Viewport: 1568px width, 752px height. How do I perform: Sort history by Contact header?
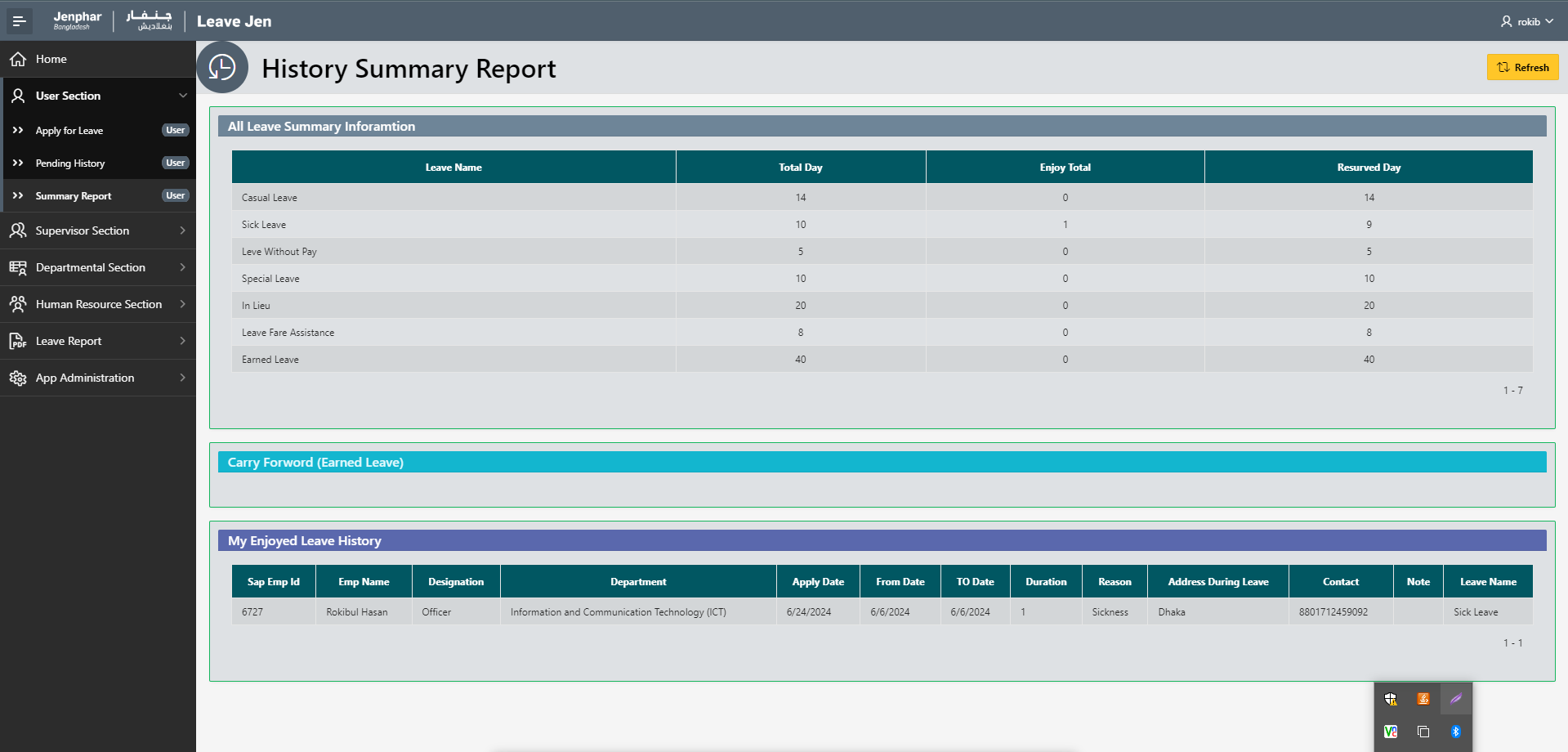click(x=1341, y=582)
